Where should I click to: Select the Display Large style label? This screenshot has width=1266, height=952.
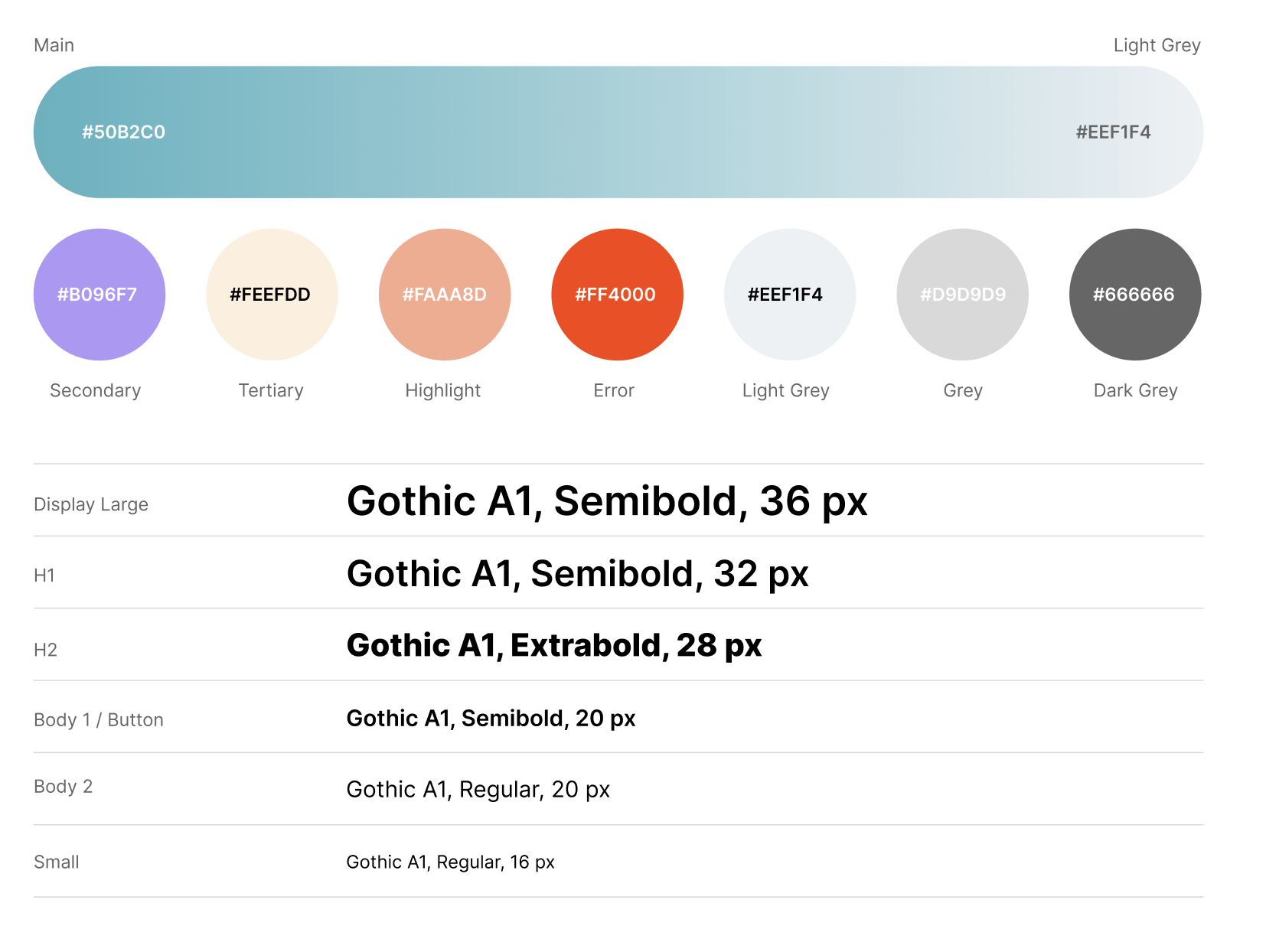(91, 505)
